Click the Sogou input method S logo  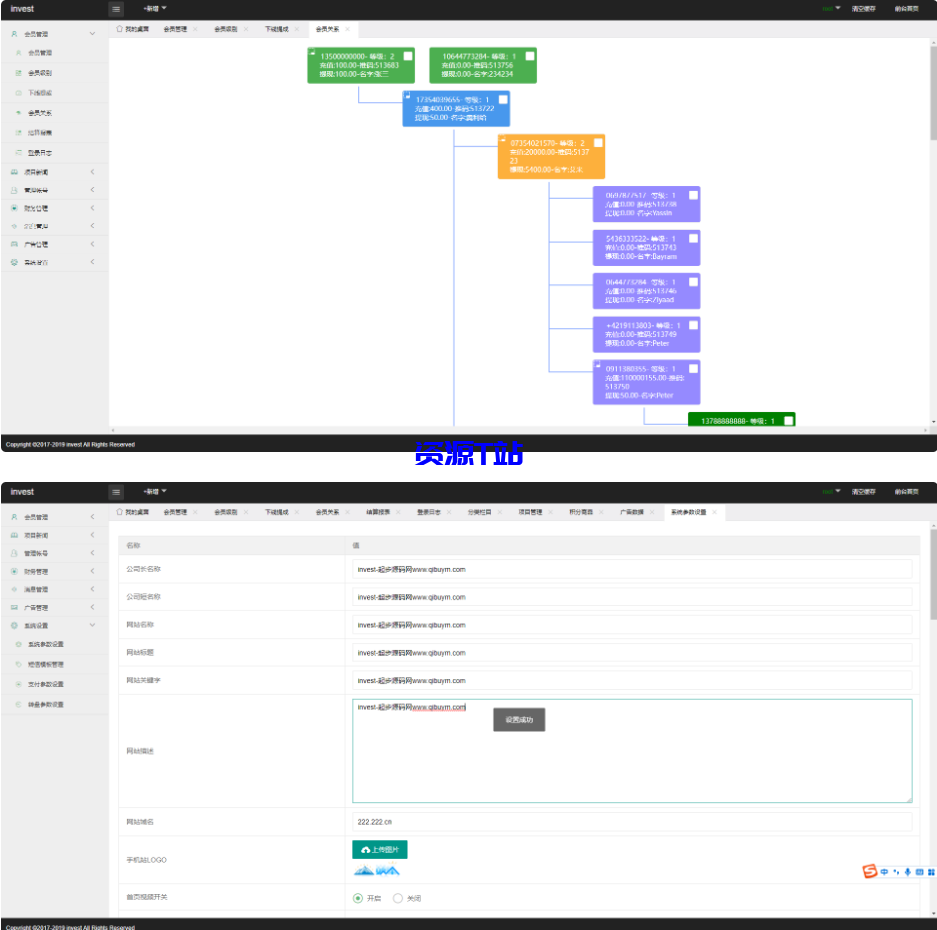click(870, 872)
